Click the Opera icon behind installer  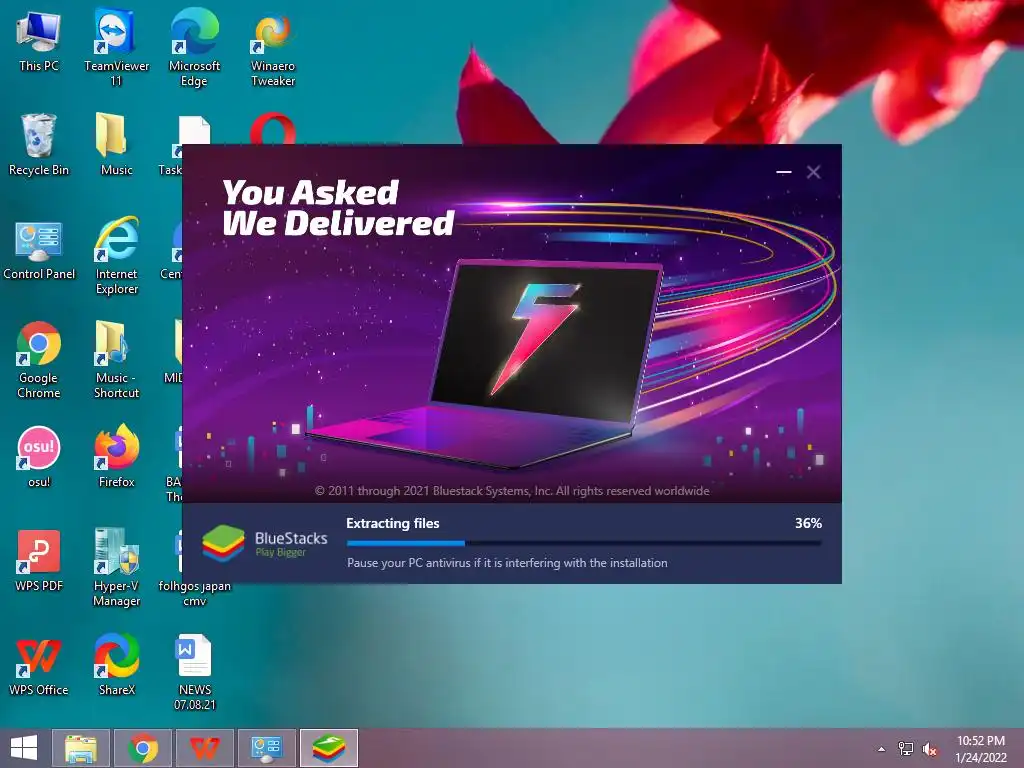point(272,129)
